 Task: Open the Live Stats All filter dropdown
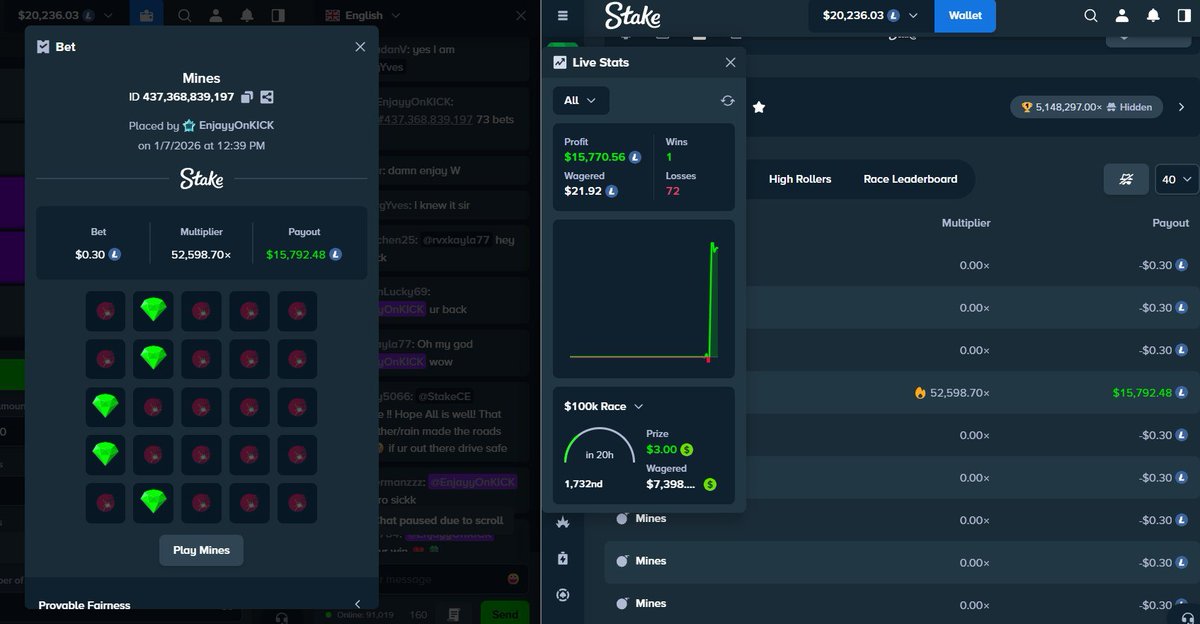(580, 101)
